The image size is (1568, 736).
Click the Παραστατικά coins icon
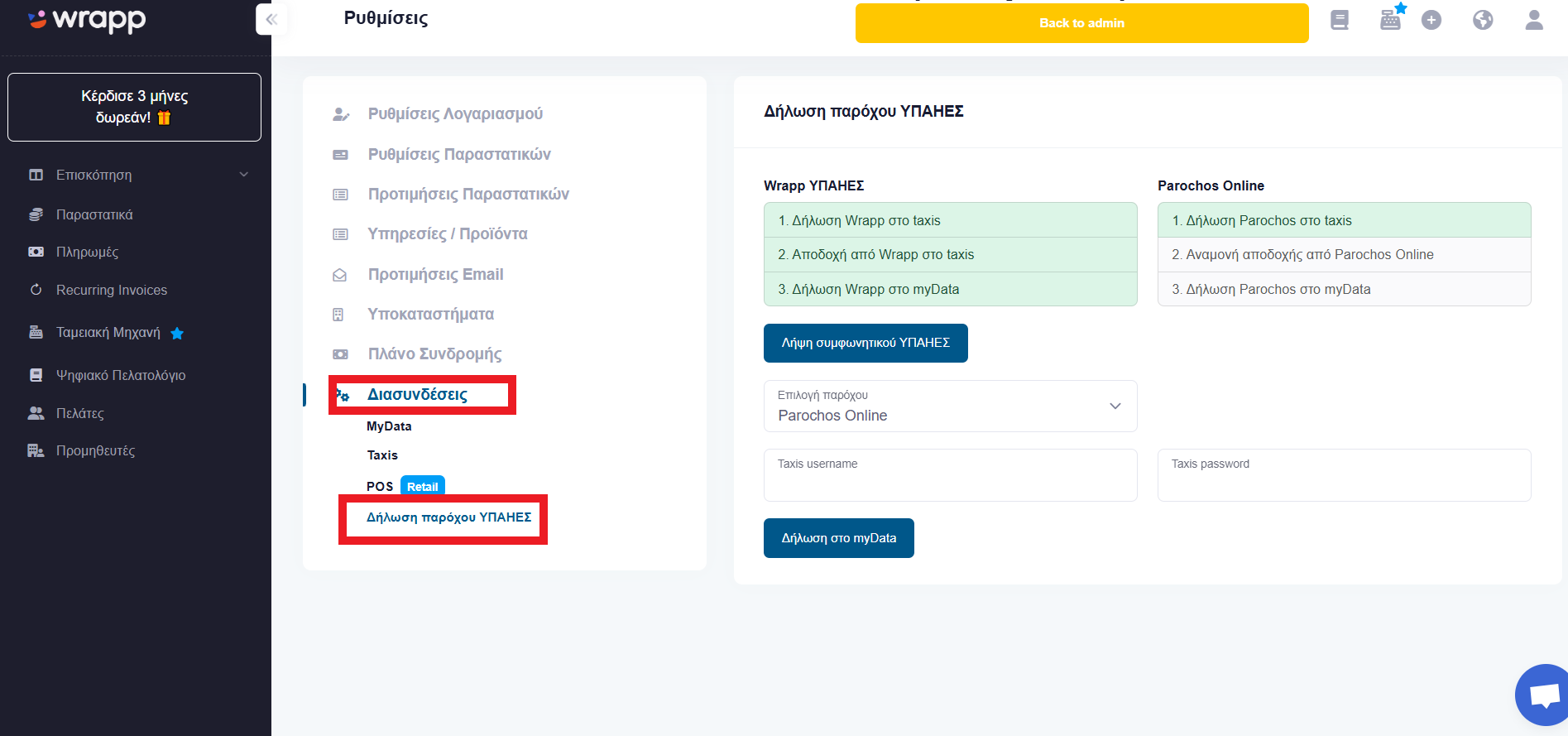[x=36, y=214]
